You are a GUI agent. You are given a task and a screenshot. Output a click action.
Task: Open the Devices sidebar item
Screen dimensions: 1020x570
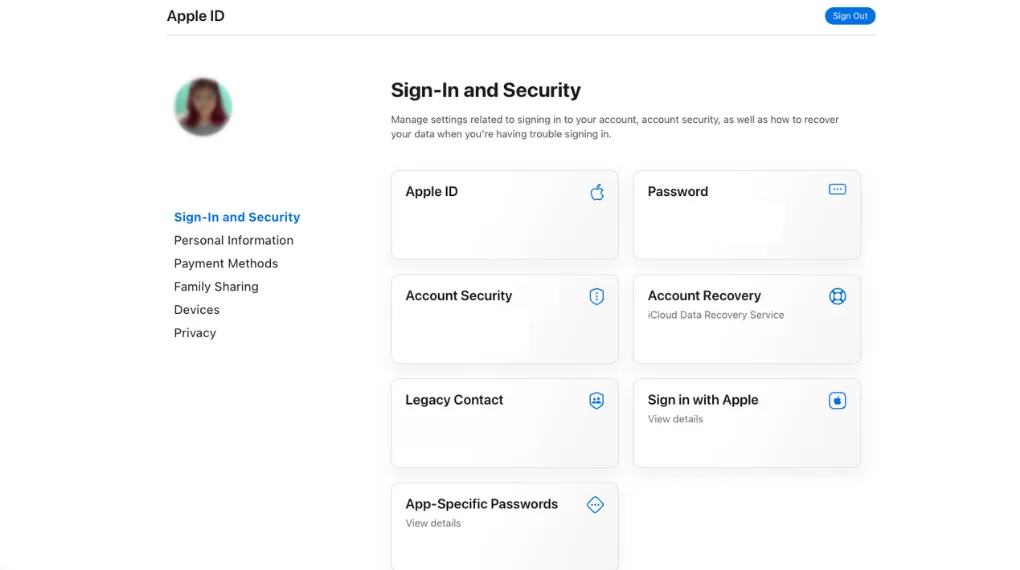pos(196,310)
